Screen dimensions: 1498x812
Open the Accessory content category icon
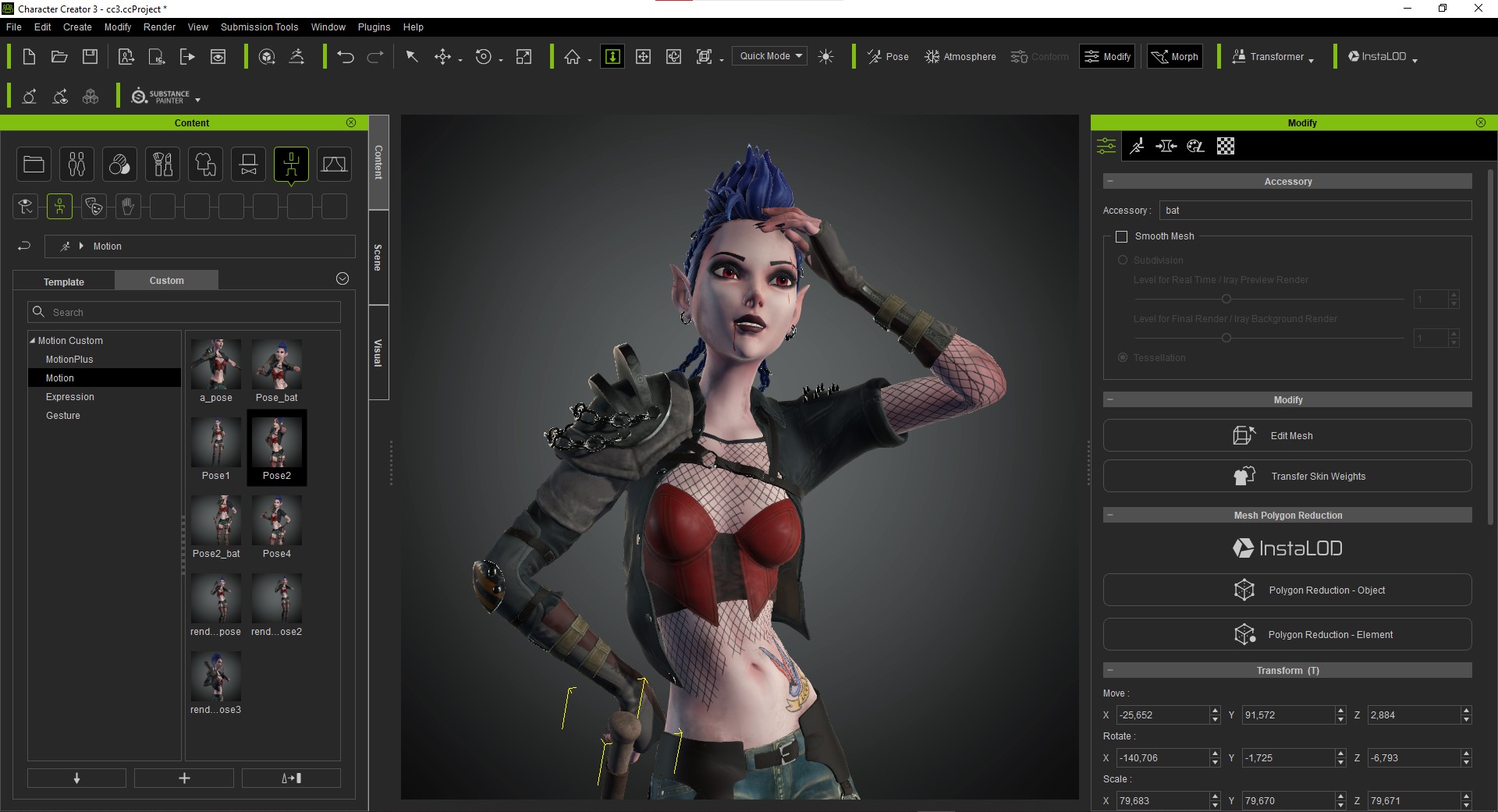click(x=248, y=164)
